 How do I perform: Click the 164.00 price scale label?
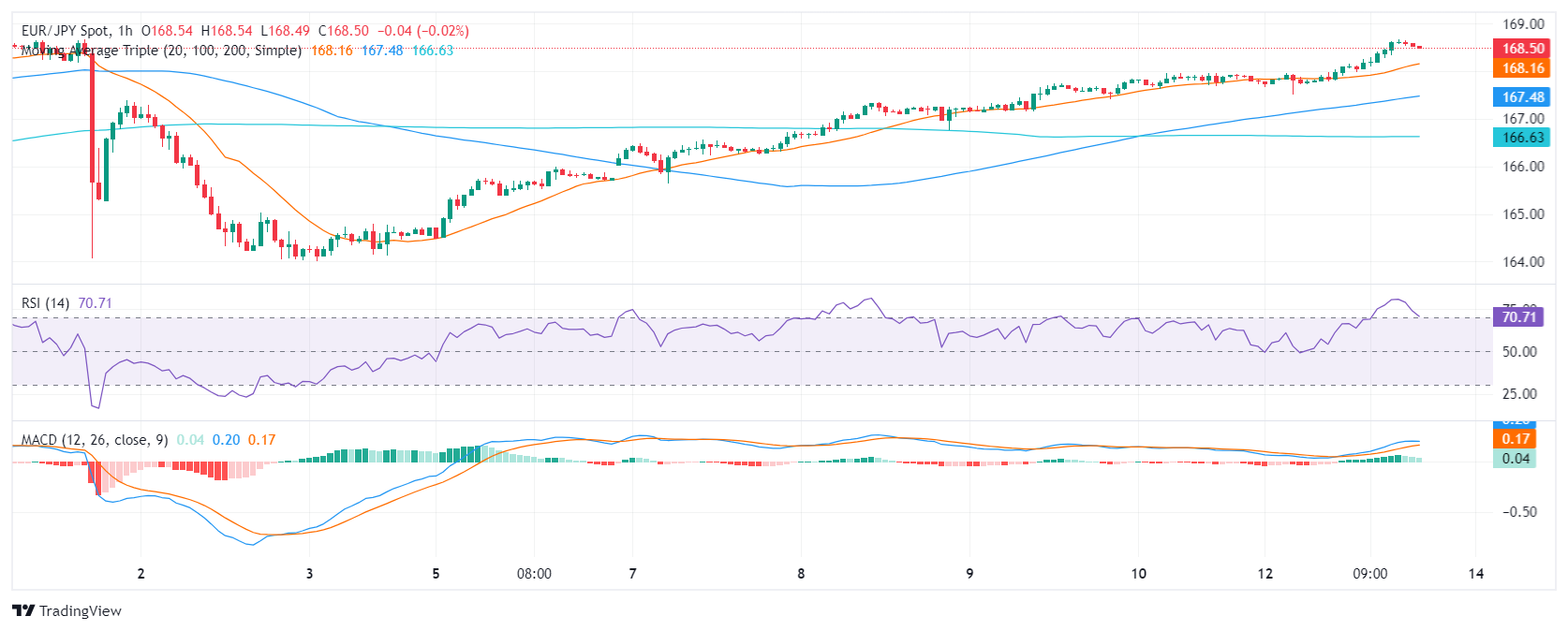1523,262
